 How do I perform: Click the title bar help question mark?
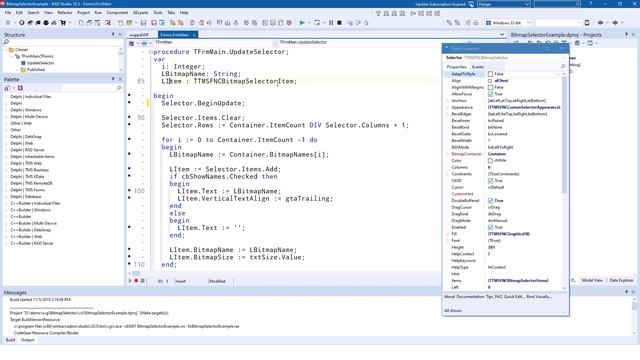591,4
